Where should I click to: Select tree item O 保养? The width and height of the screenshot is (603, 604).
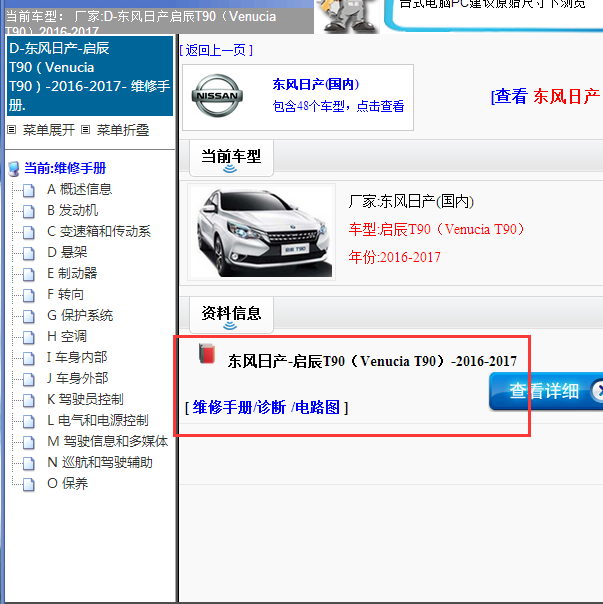coord(67,483)
